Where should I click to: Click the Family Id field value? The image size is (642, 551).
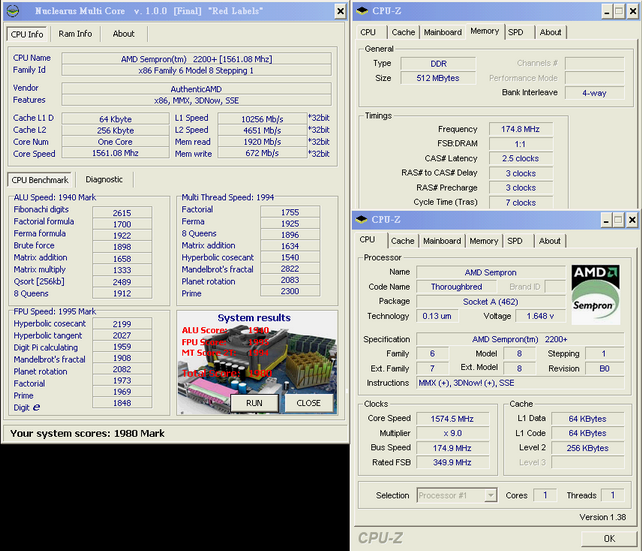pos(197,71)
